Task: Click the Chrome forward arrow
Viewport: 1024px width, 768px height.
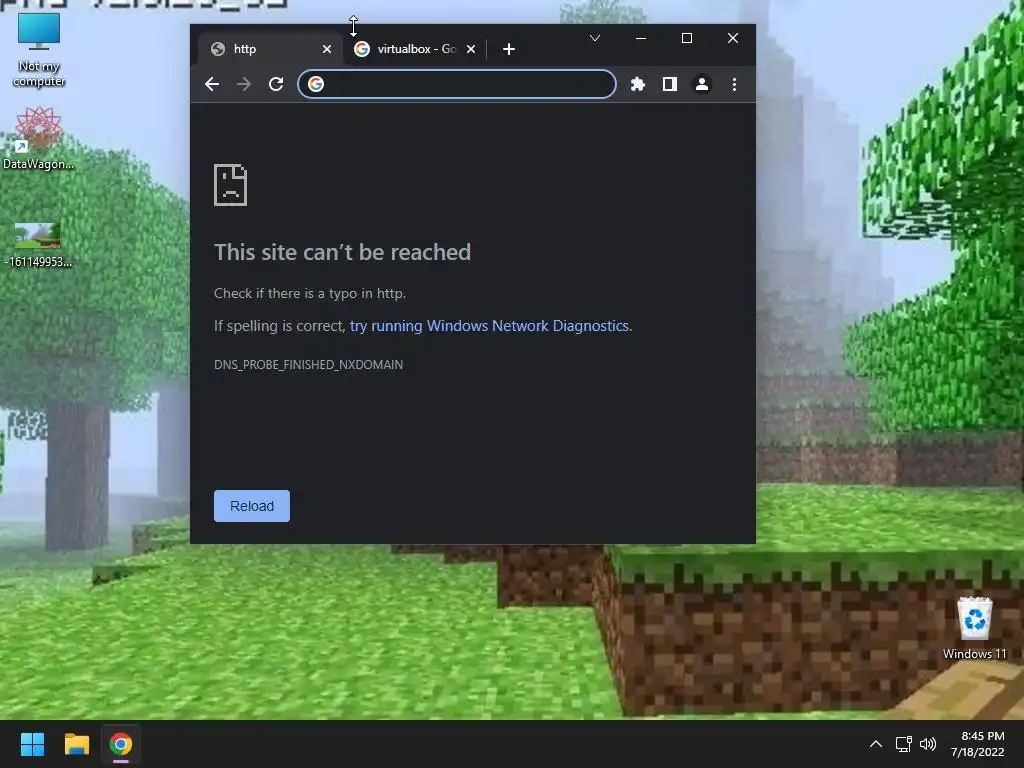Action: tap(244, 84)
